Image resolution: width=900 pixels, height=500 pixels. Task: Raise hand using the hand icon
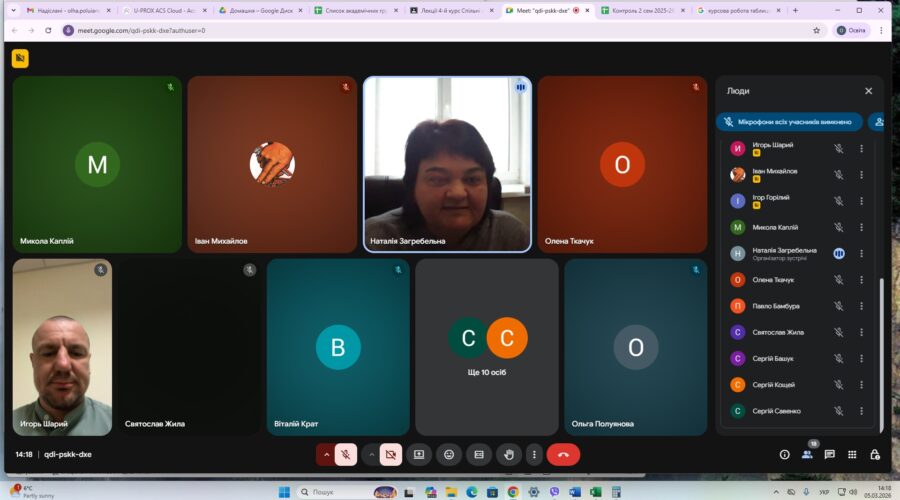pyautogui.click(x=508, y=454)
